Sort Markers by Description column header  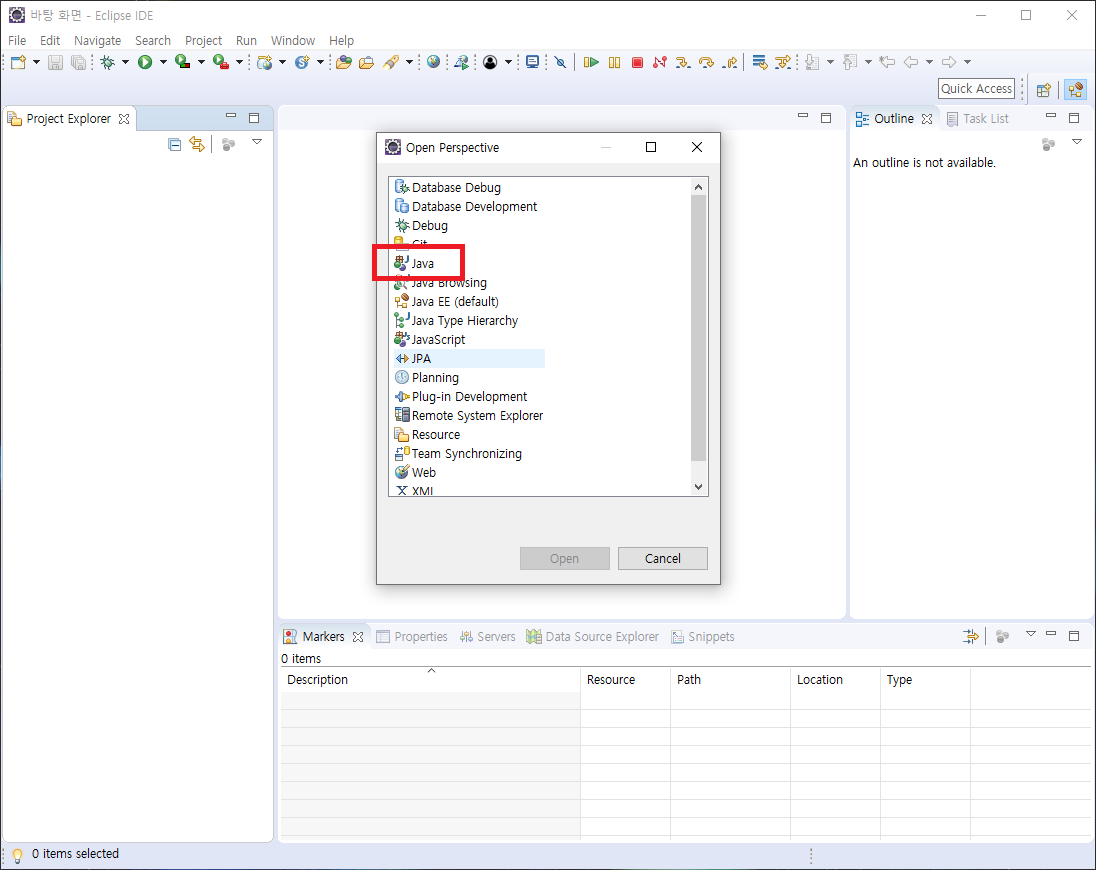tap(431, 679)
